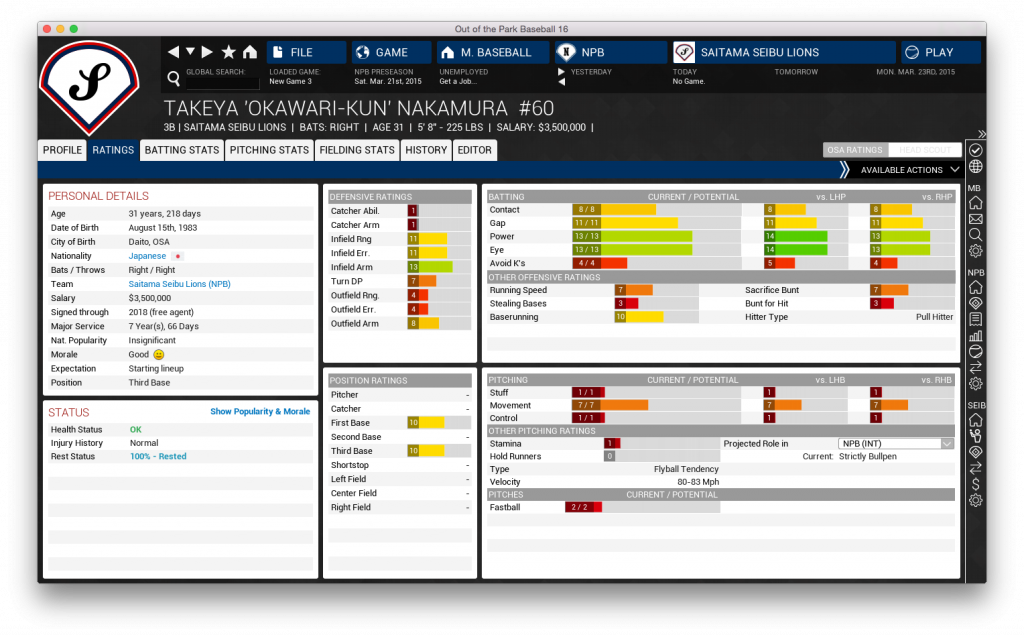Collapse the right sidebar with the double arrow
1024x637 pixels.
click(982, 134)
